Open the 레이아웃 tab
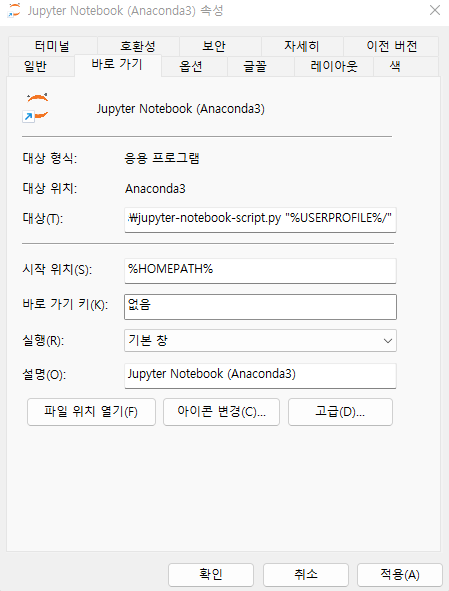The image size is (449, 591). [334, 66]
